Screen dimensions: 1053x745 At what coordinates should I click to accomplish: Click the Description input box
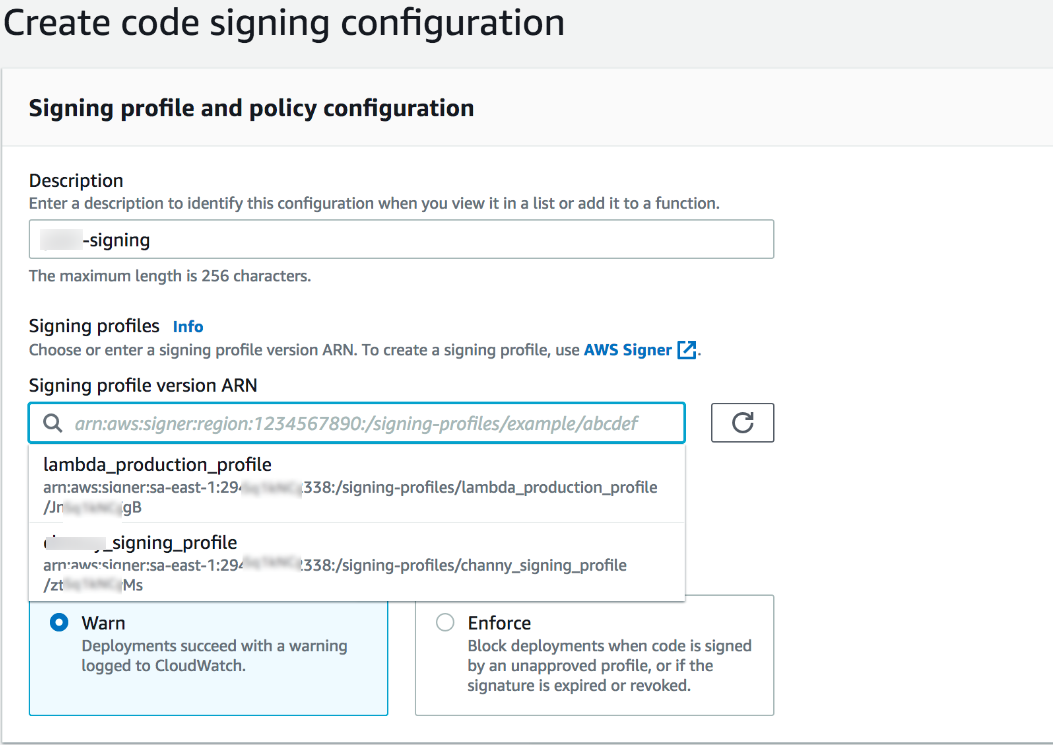(400, 239)
